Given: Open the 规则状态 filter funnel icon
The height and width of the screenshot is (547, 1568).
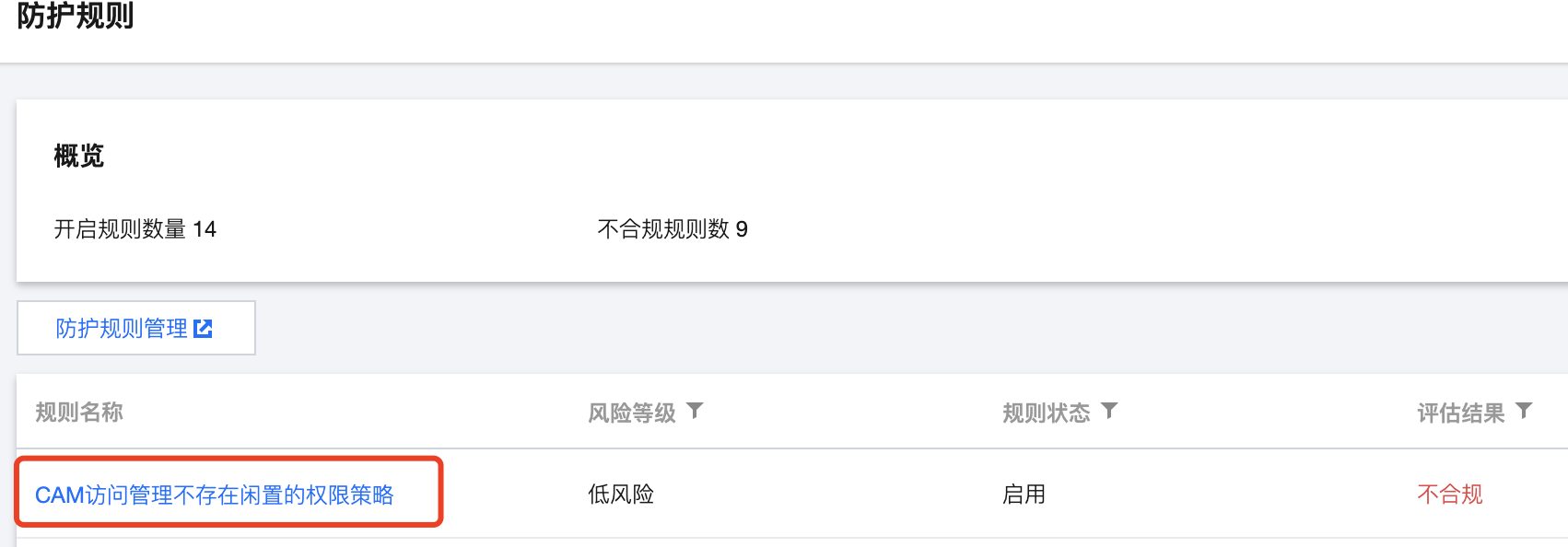Looking at the screenshot, I should 1109,411.
